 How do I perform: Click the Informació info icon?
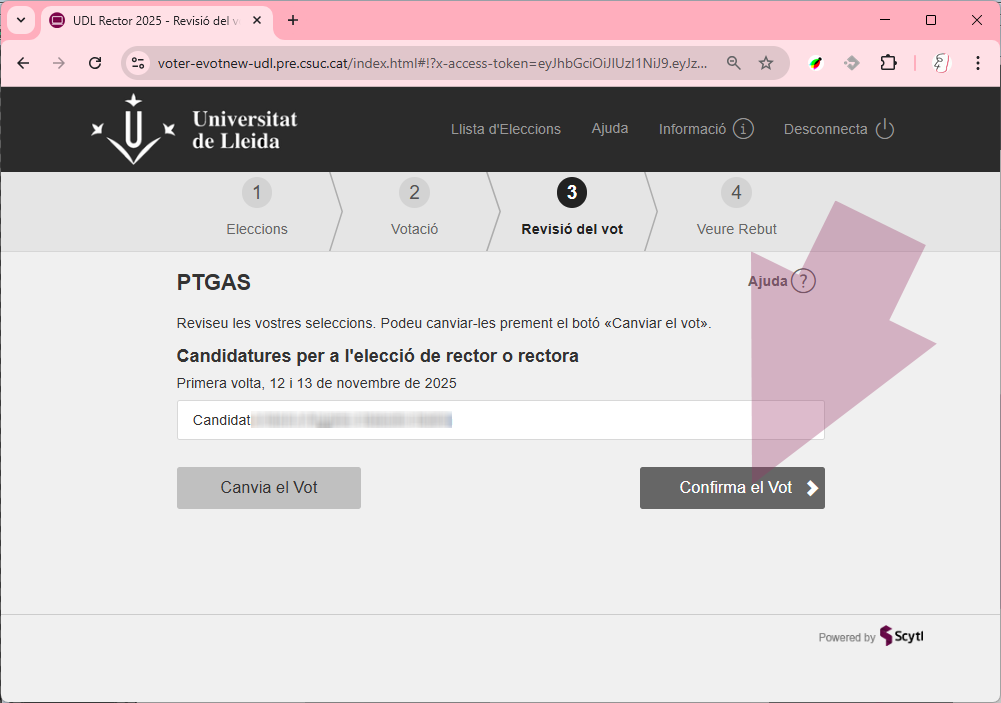743,129
